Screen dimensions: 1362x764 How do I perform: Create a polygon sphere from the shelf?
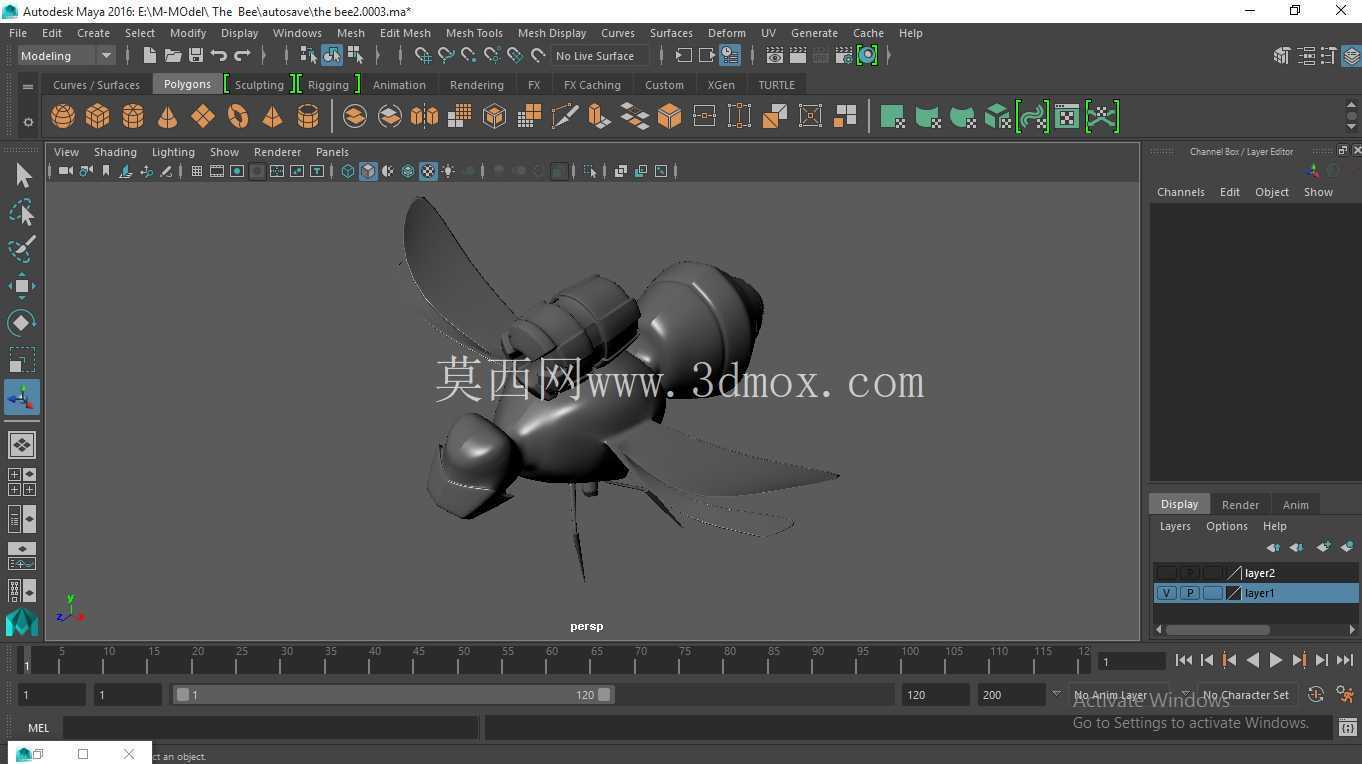pos(63,117)
